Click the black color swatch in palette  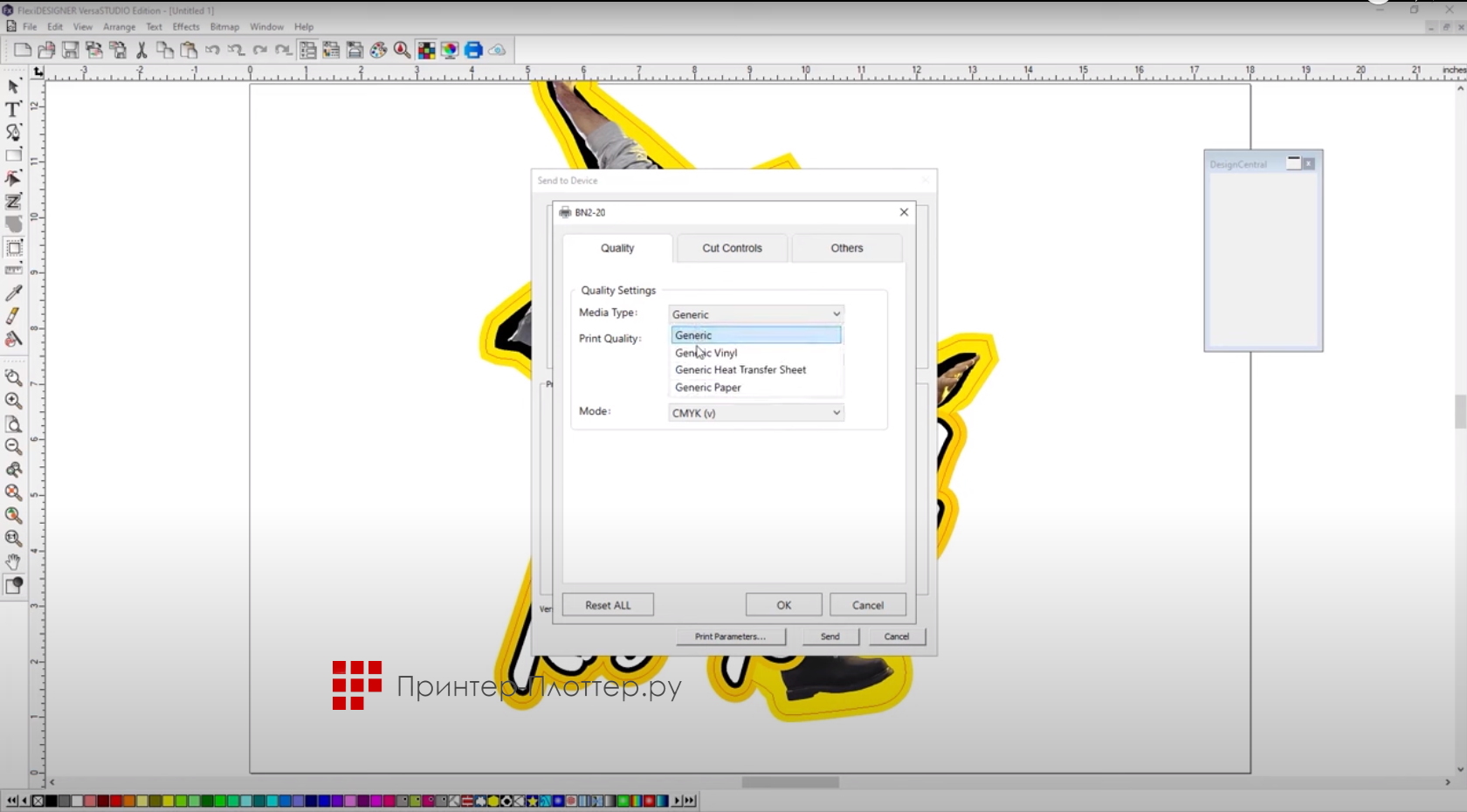point(52,801)
